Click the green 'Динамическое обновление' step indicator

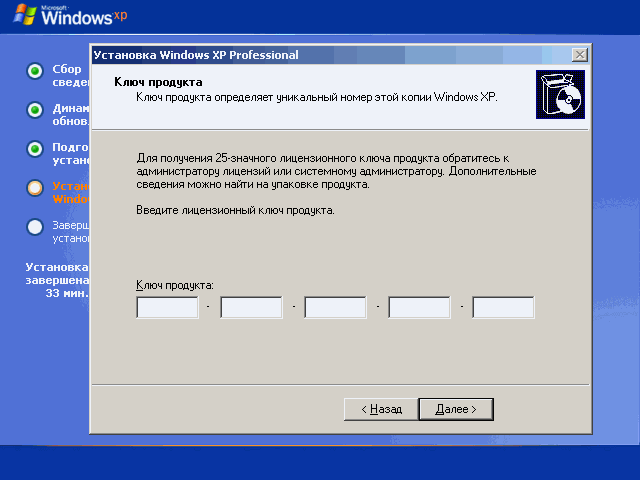pyautogui.click(x=35, y=110)
